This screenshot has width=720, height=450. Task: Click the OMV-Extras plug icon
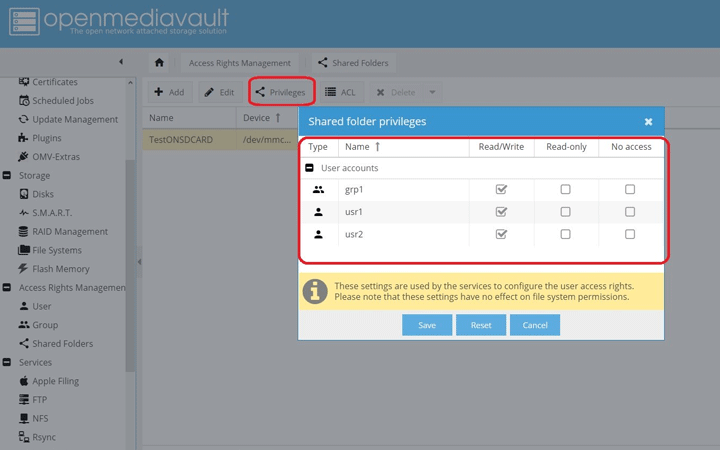click(23, 157)
